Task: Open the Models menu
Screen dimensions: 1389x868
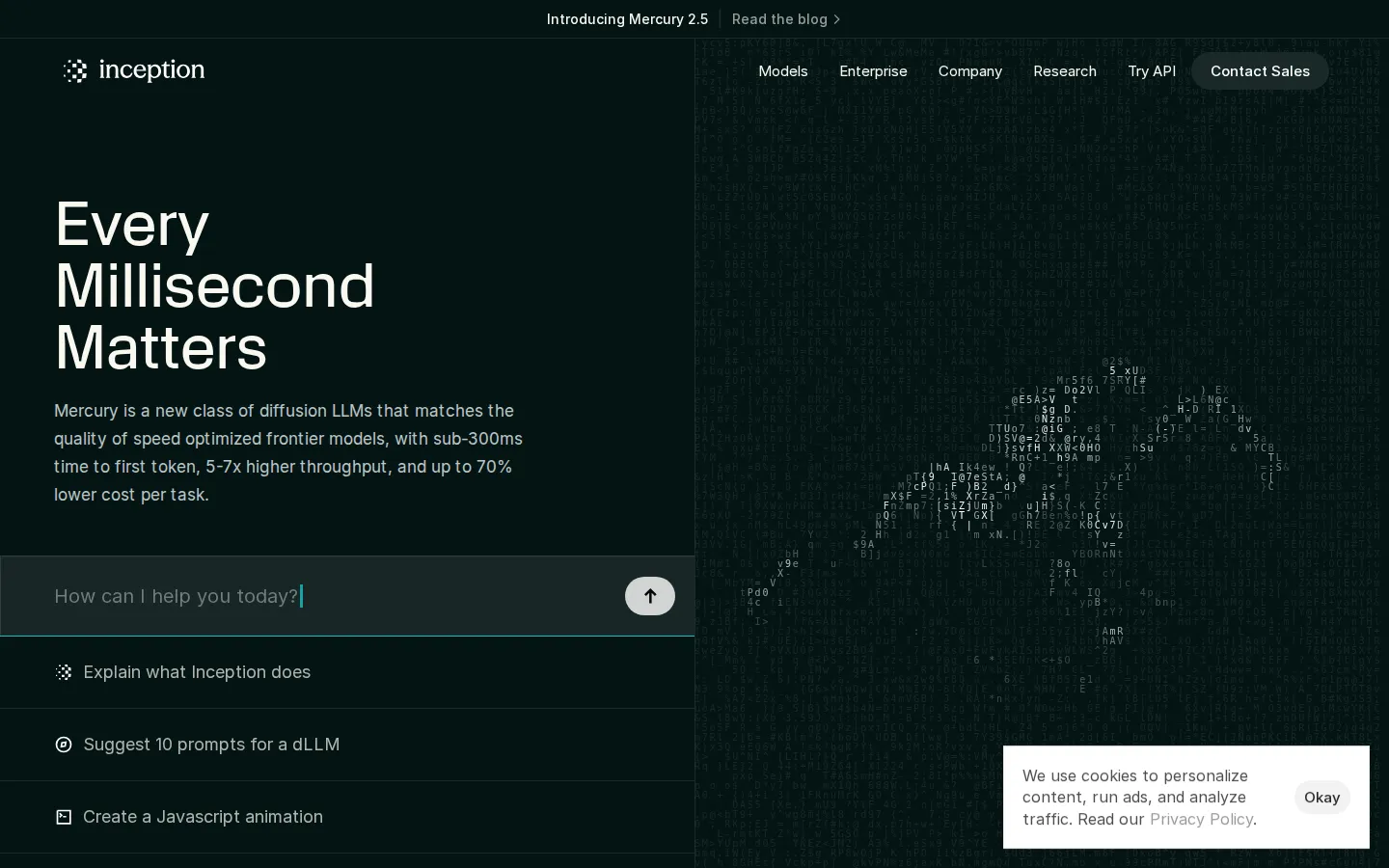Action: click(783, 71)
